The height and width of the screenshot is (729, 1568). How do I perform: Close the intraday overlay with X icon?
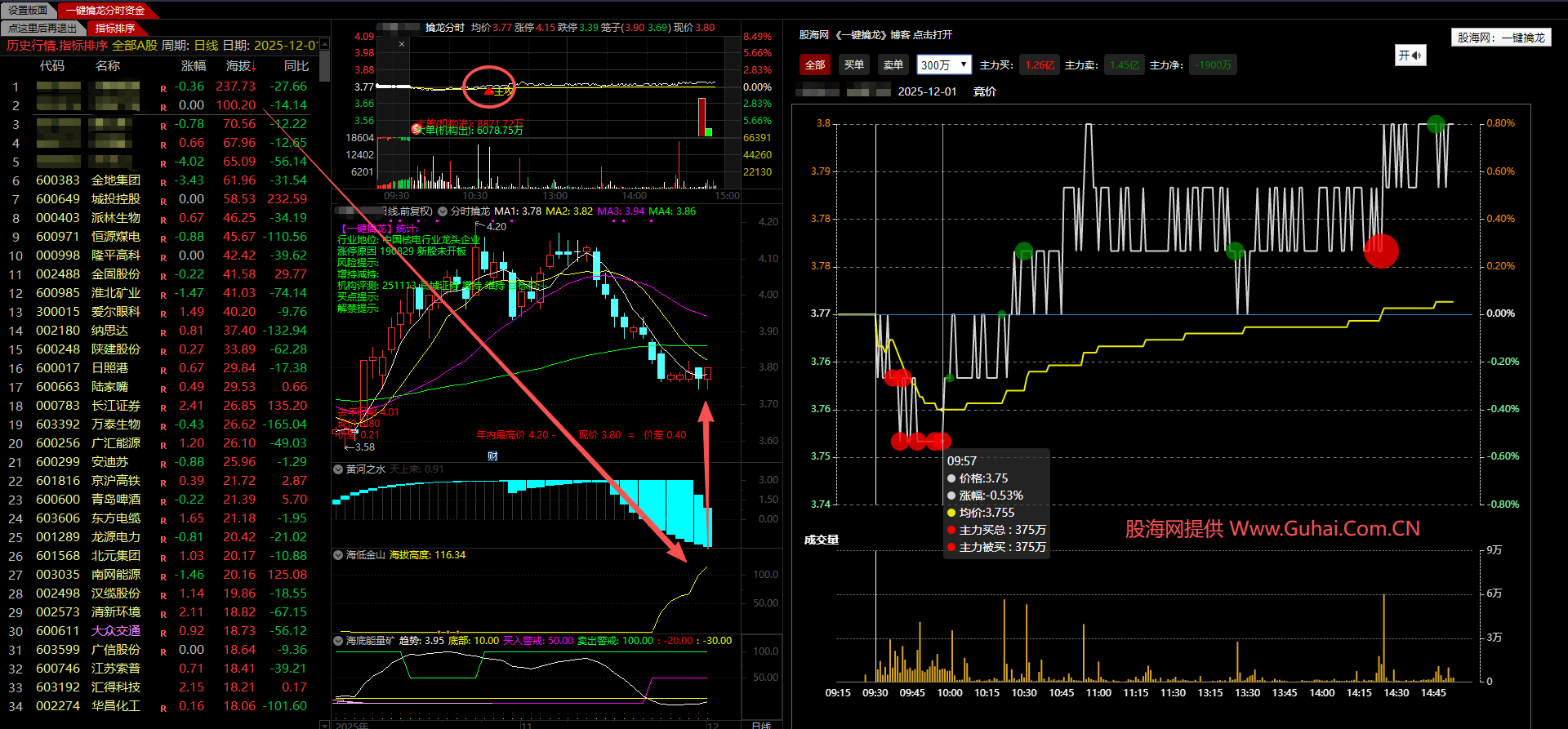point(402,44)
